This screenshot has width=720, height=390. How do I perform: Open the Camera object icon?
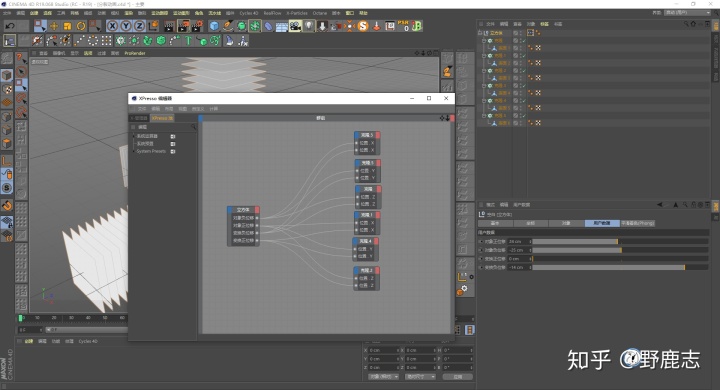pos(295,26)
